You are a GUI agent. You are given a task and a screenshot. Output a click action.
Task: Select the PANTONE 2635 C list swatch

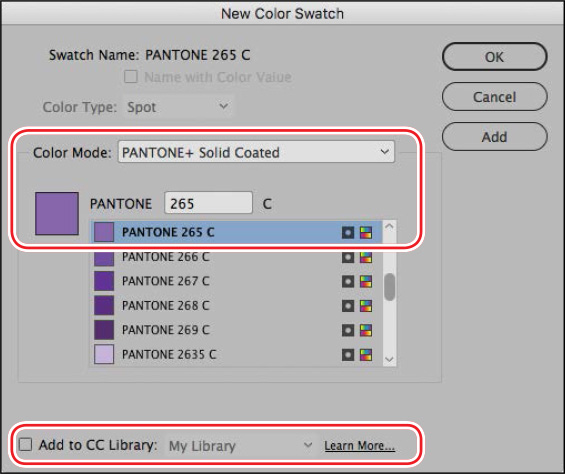coord(104,354)
